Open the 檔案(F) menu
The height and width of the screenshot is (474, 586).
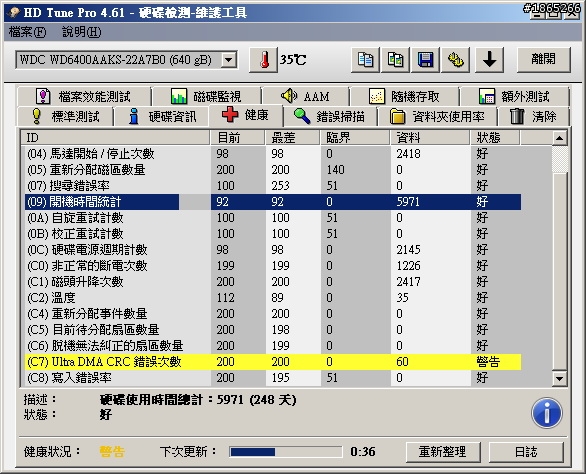click(27, 32)
